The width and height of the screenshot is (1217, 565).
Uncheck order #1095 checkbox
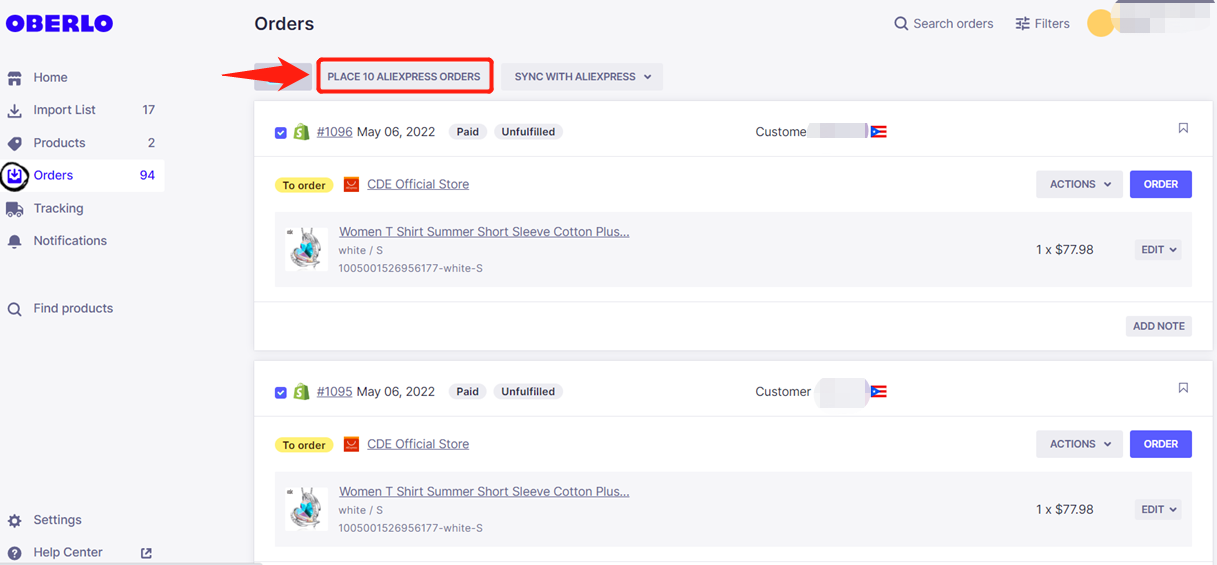coord(281,393)
